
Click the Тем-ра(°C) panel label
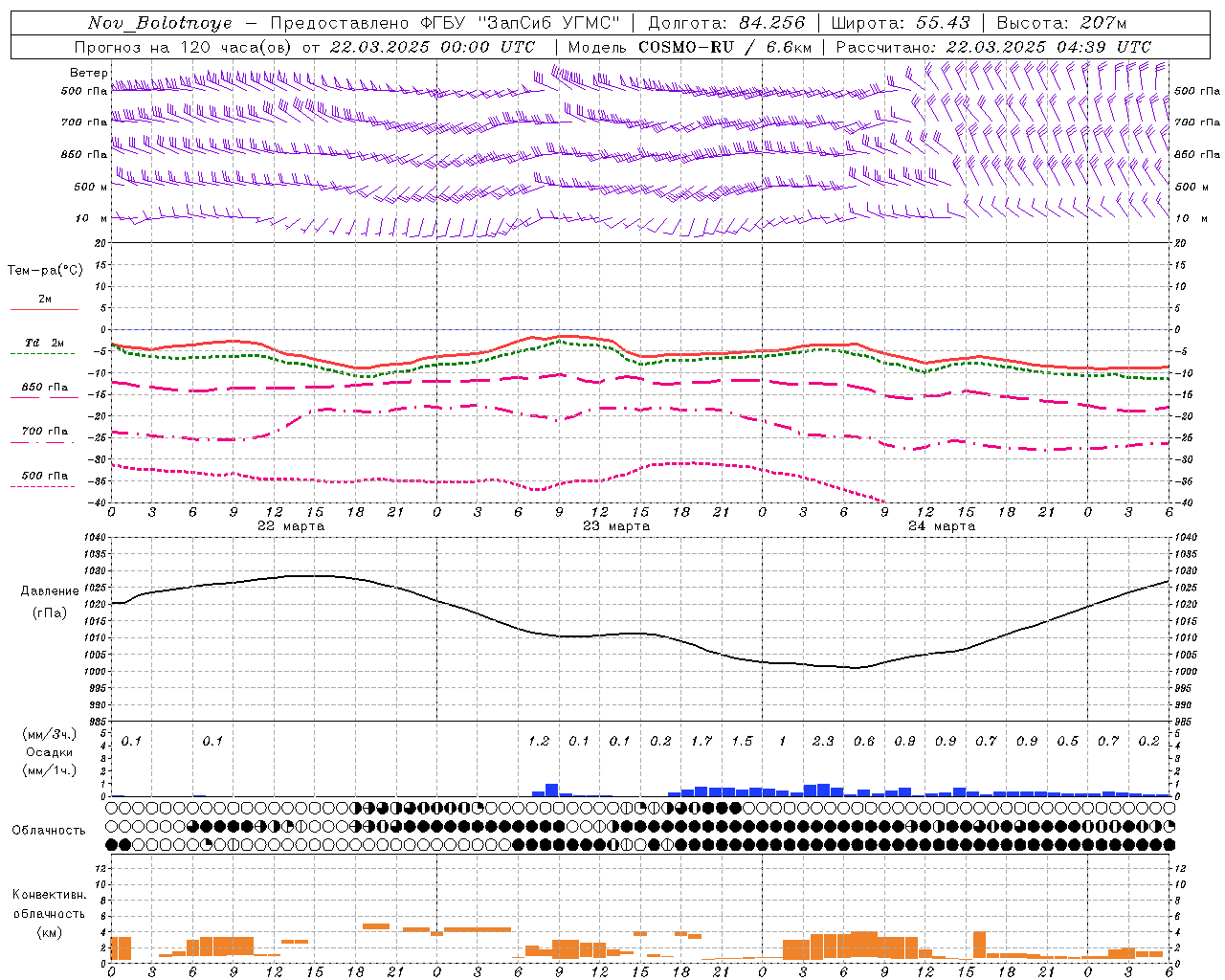point(45,271)
